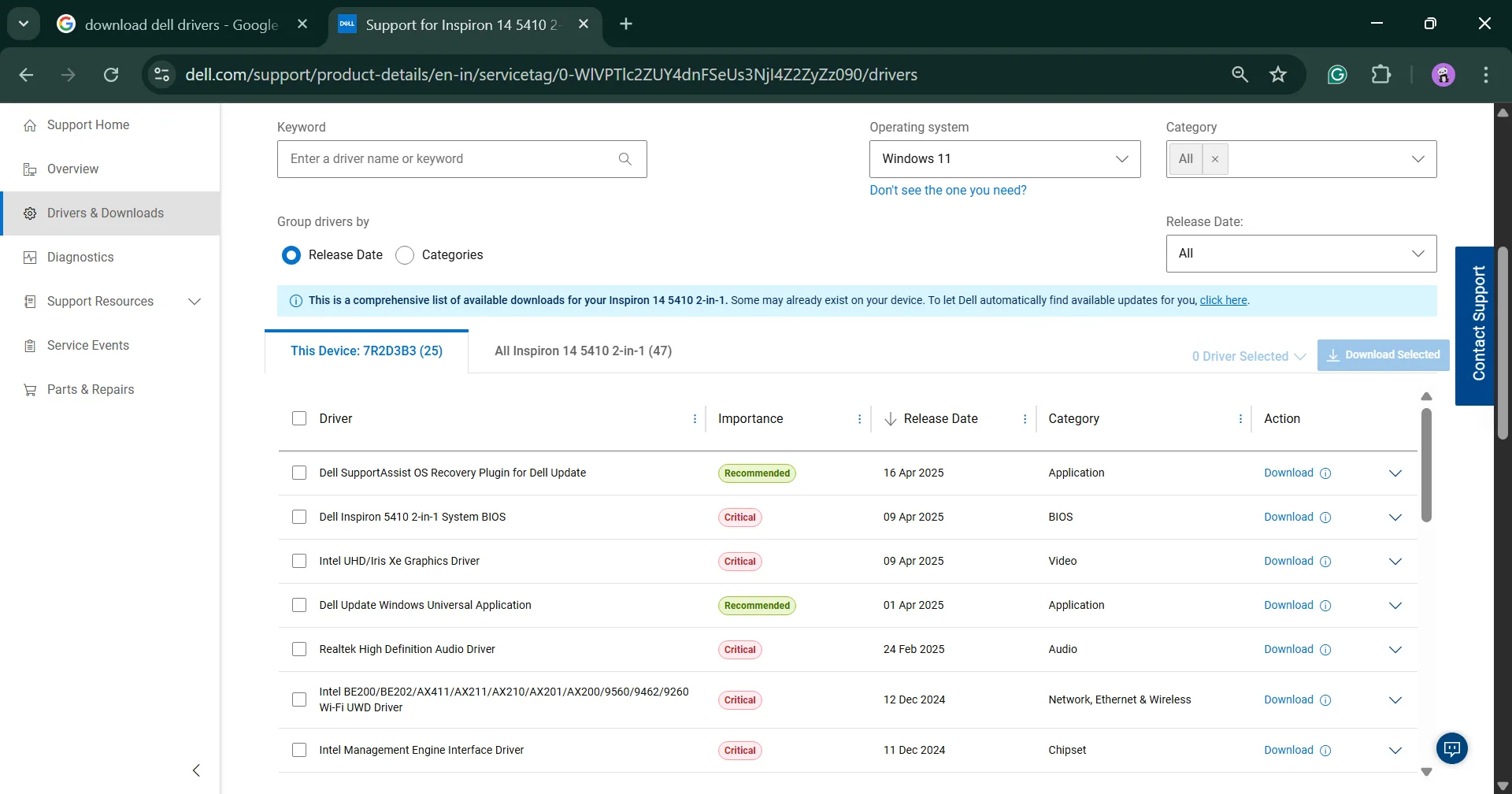The height and width of the screenshot is (794, 1512).
Task: Open the Release Date filter dropdown
Action: [1301, 254]
